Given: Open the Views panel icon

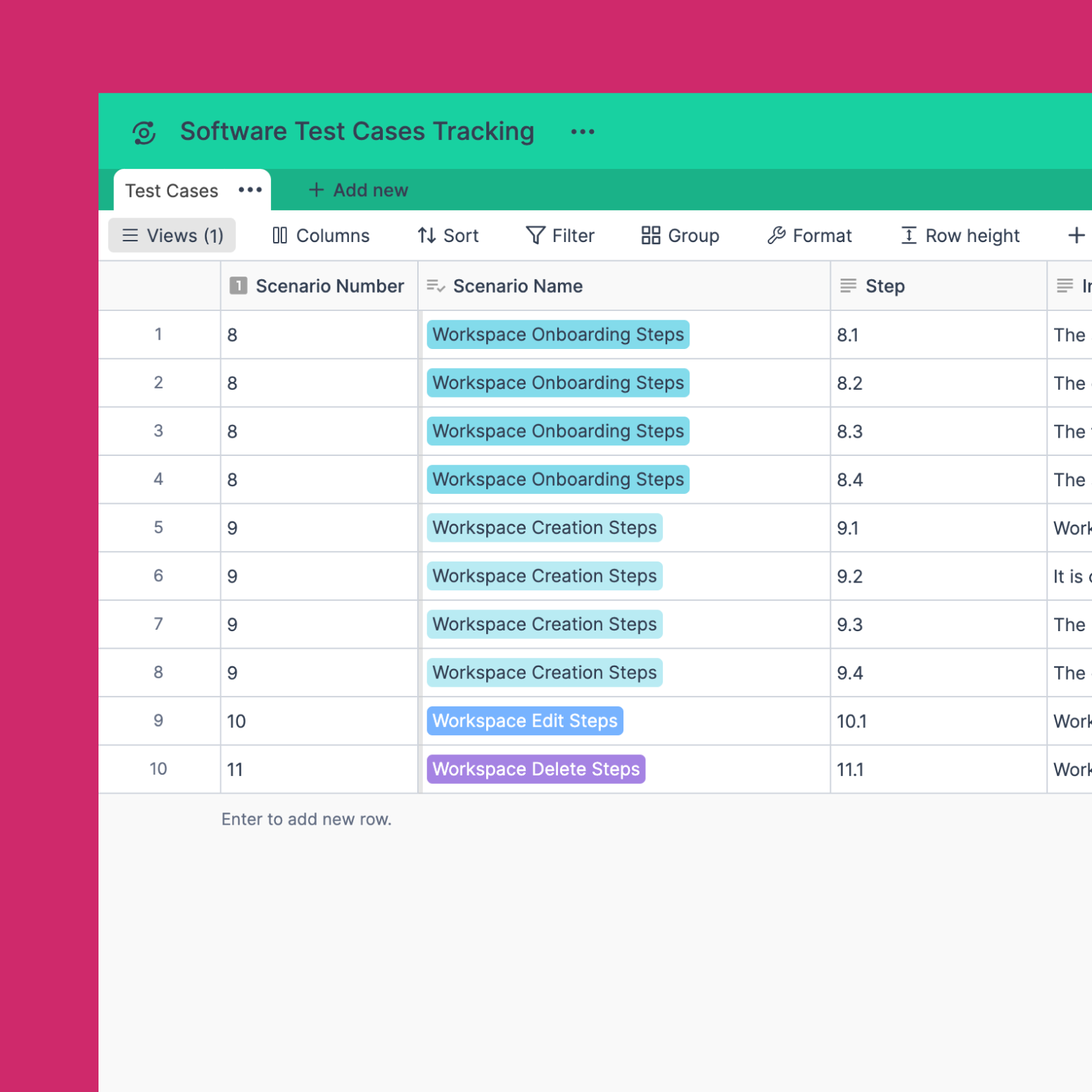Looking at the screenshot, I should (x=130, y=236).
